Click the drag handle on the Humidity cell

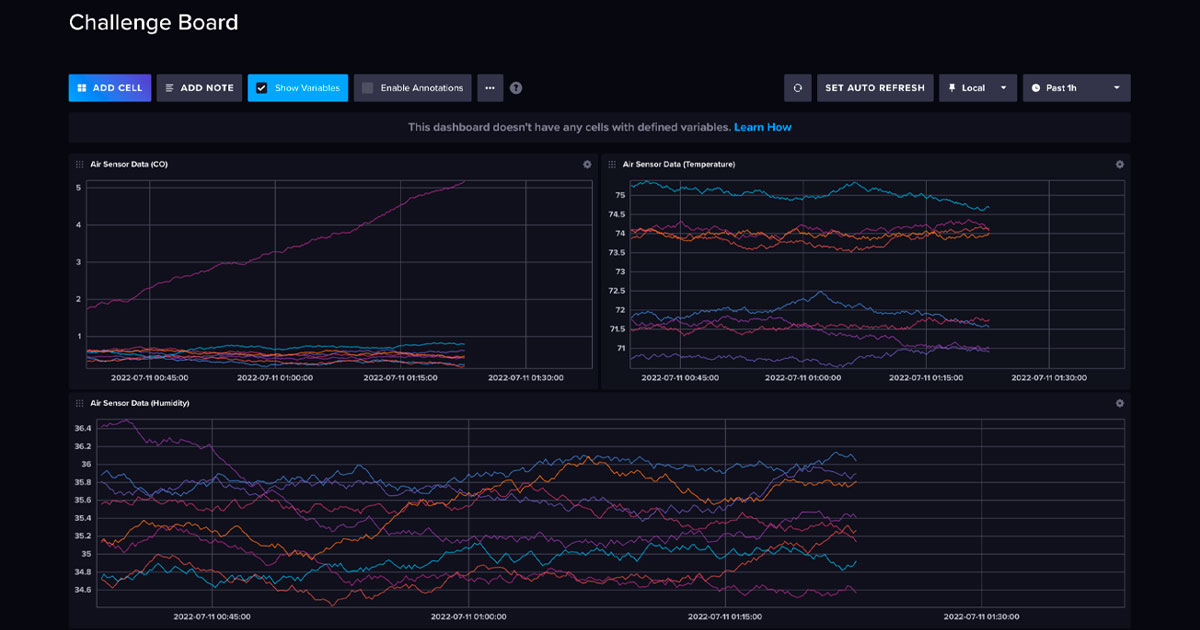78,403
